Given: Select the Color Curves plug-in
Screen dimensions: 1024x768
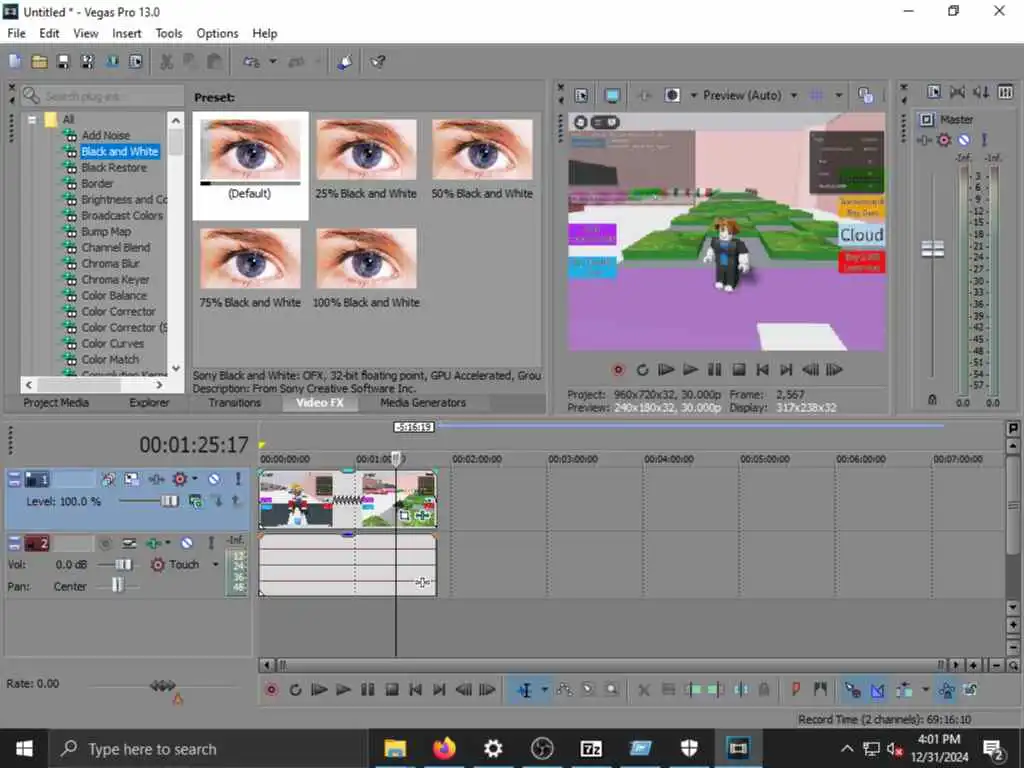Looking at the screenshot, I should click(112, 344).
